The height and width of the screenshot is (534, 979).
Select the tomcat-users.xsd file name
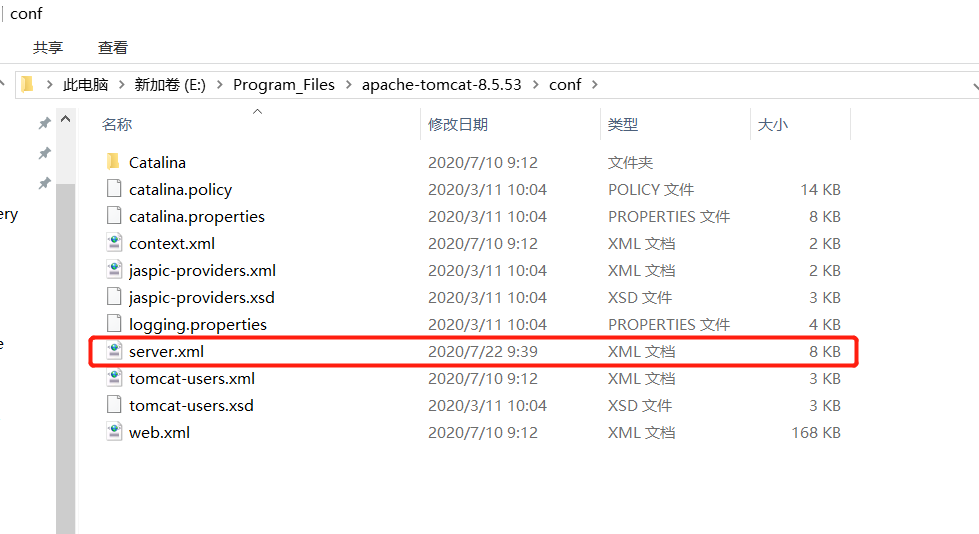pos(191,405)
